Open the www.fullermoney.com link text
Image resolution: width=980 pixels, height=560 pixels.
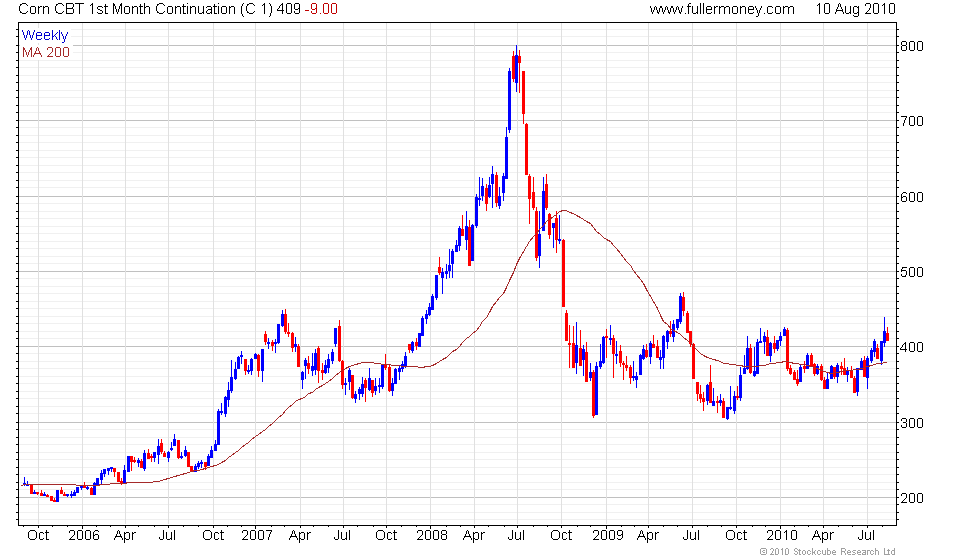pos(722,9)
